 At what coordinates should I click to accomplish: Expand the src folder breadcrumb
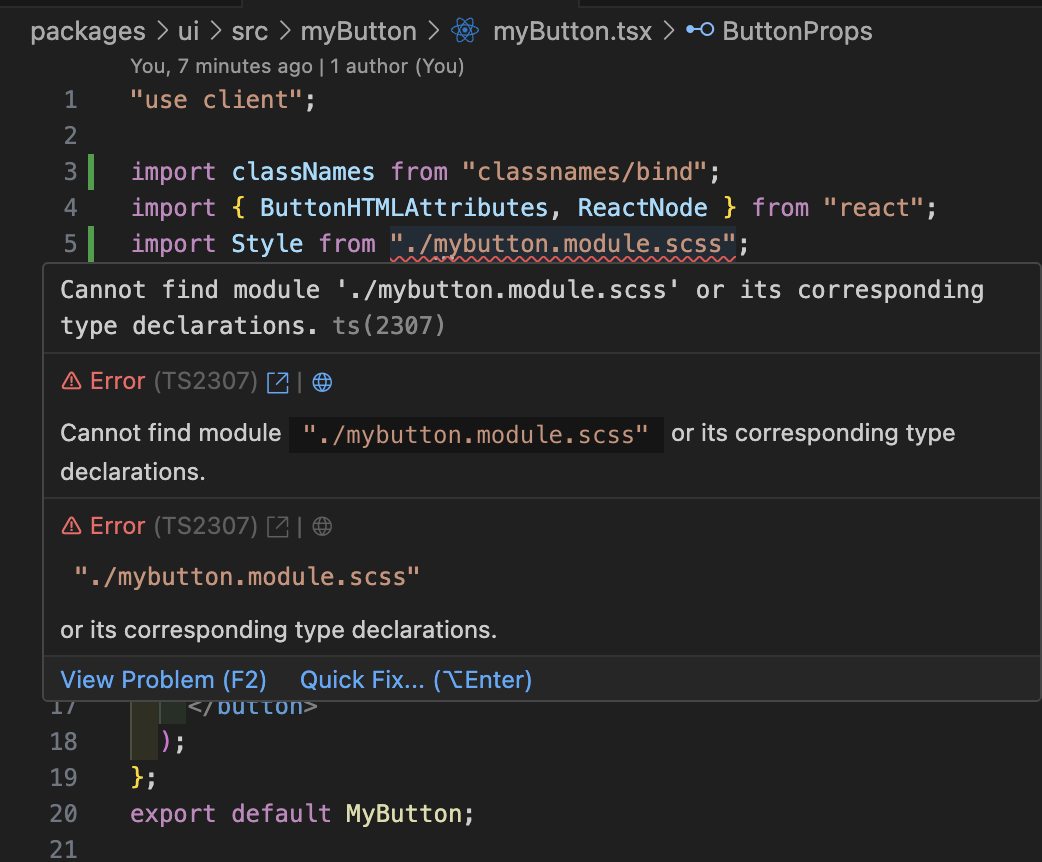click(x=249, y=31)
